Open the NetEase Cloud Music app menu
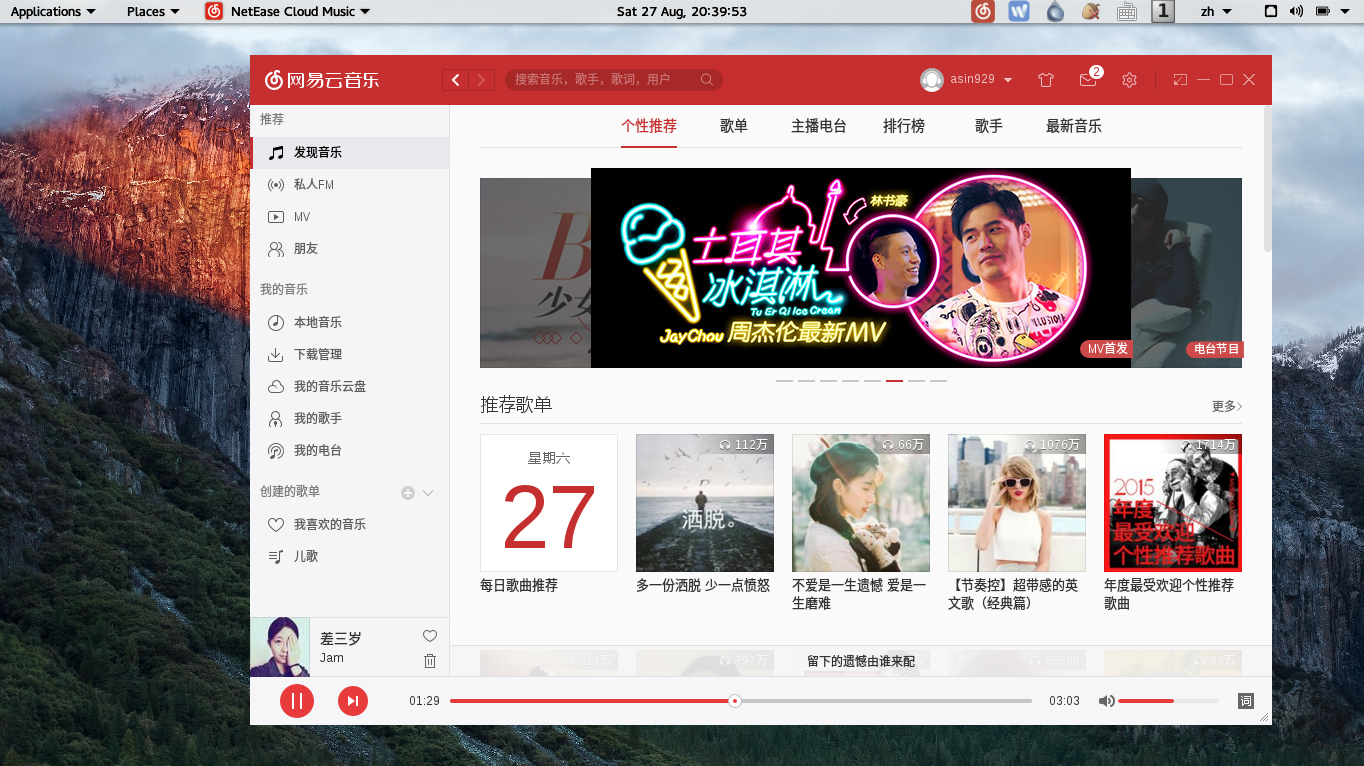Viewport: 1364px width, 766px height. 288,12
